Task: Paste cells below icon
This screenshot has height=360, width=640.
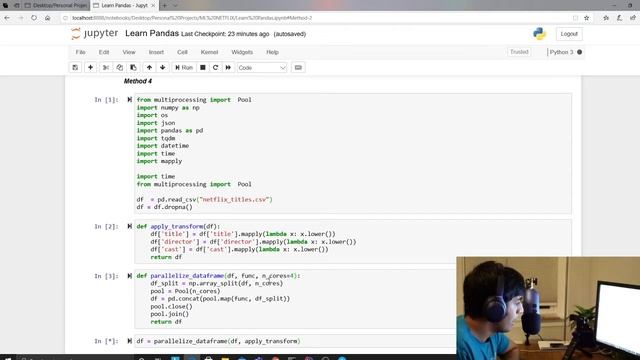Action: point(133,67)
